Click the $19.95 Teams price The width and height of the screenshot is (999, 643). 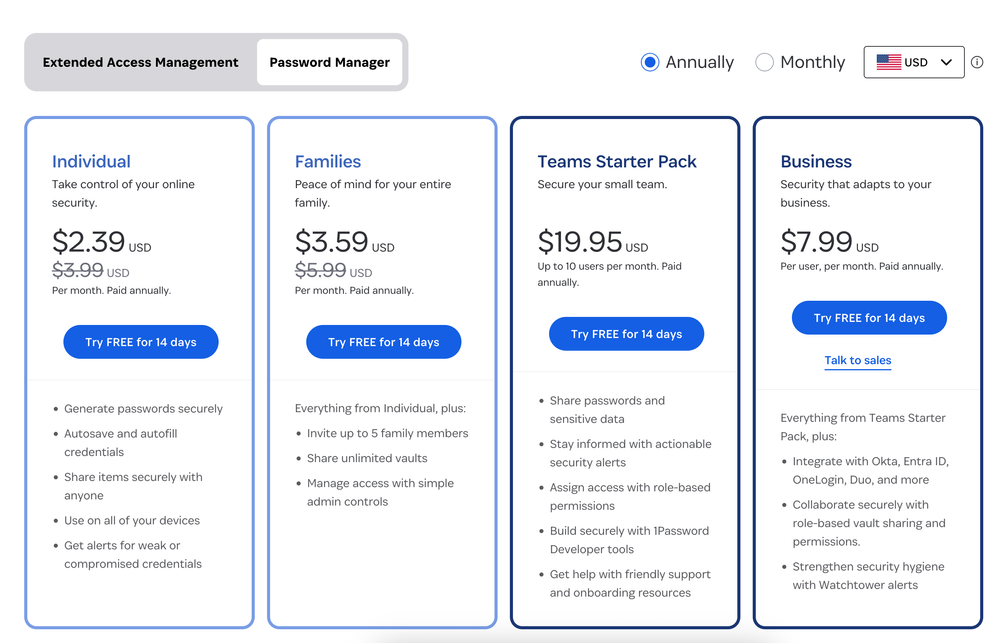(580, 242)
